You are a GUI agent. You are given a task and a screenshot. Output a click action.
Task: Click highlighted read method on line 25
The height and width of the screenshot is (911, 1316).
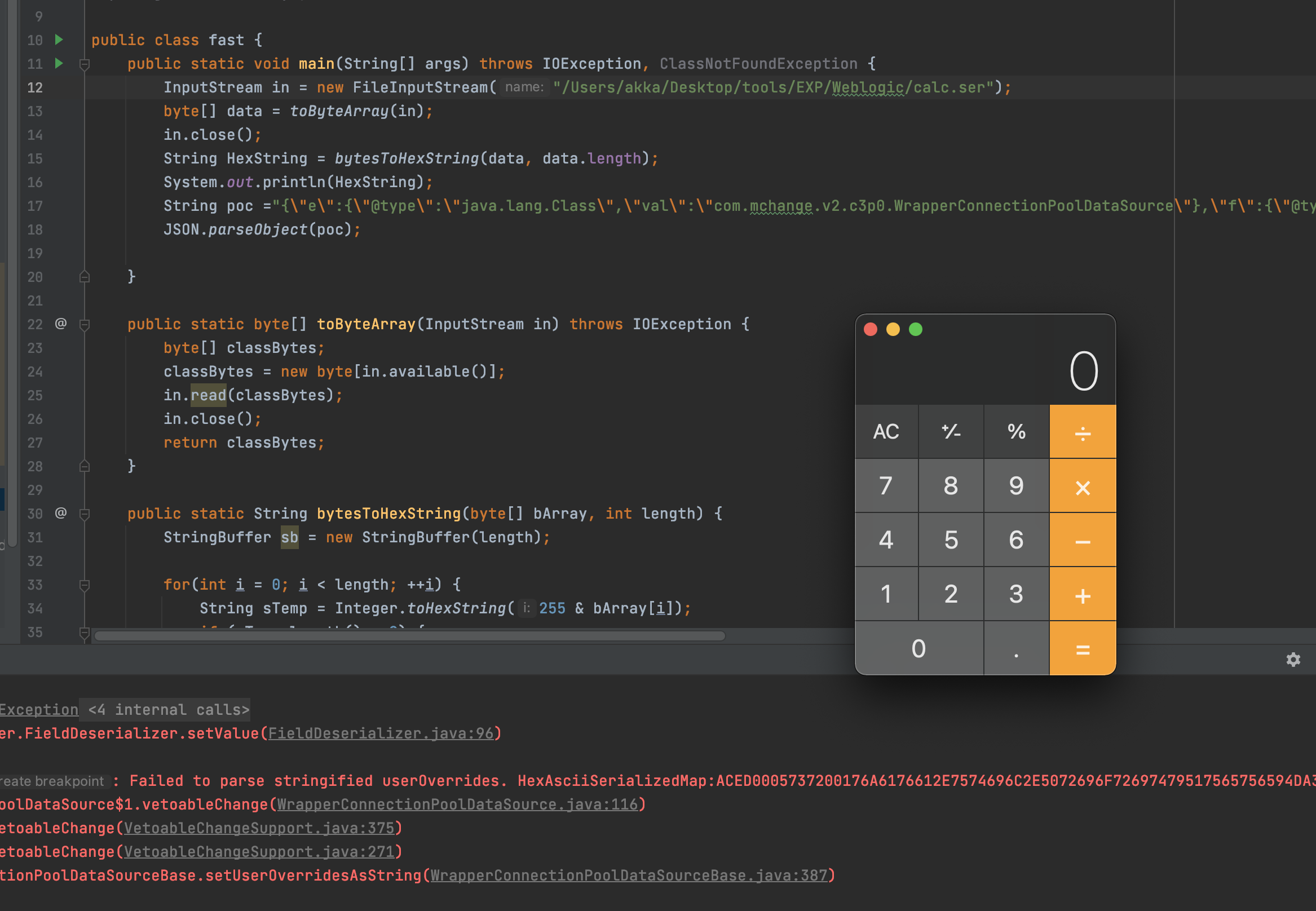[209, 395]
